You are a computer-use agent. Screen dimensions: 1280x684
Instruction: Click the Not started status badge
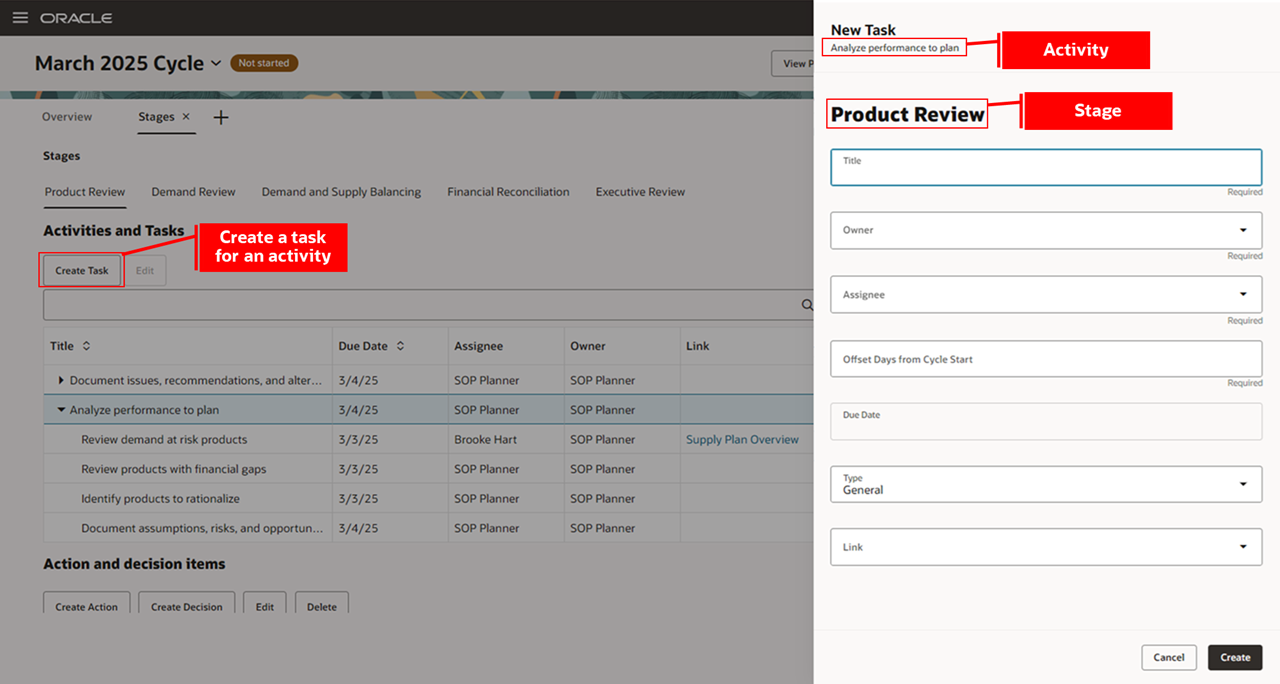click(x=264, y=63)
